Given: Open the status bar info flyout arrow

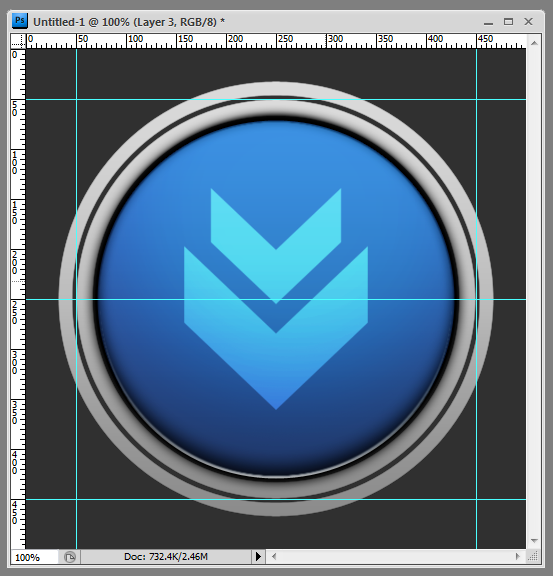Looking at the screenshot, I should 258,557.
